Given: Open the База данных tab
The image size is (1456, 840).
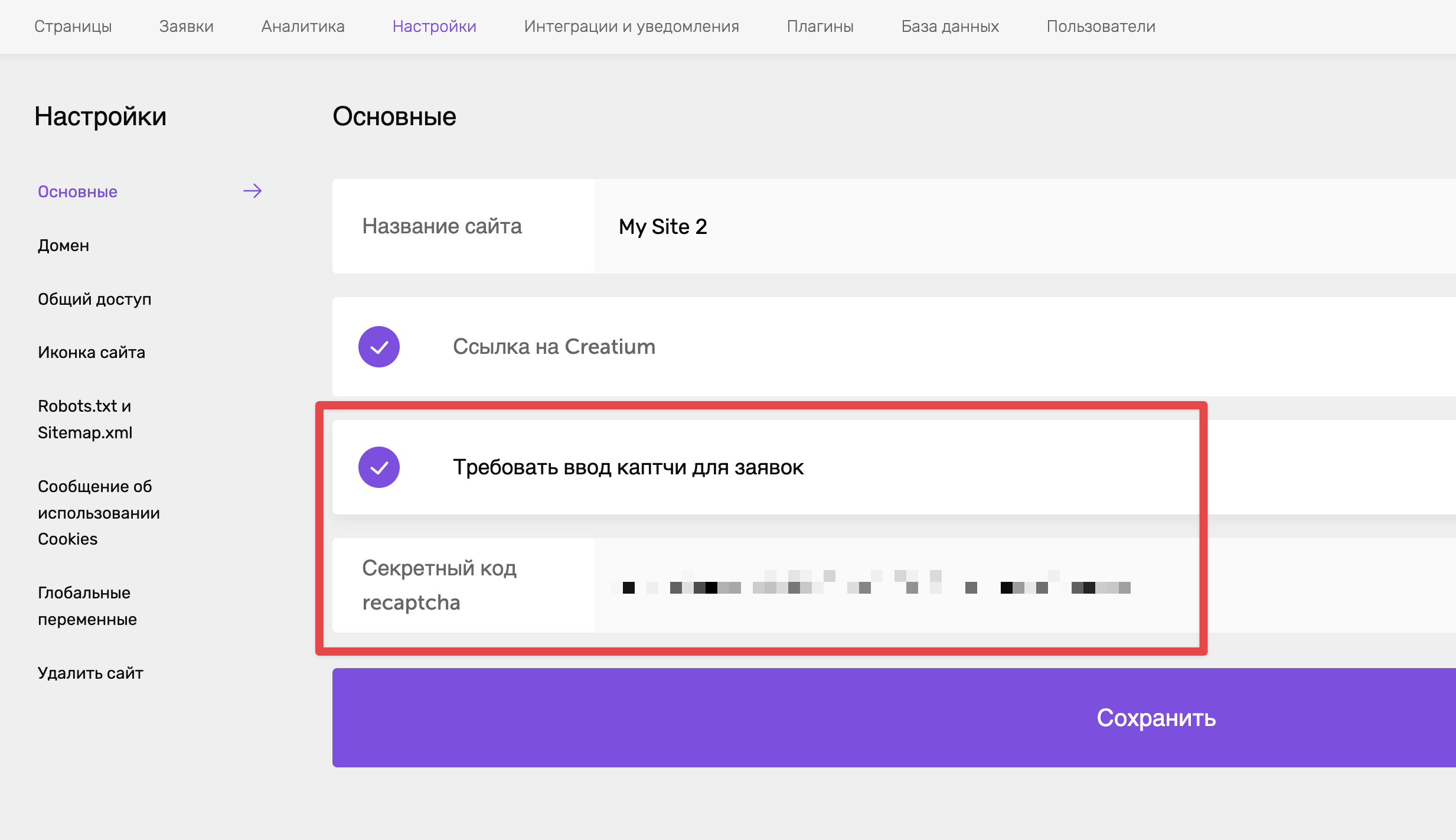Looking at the screenshot, I should tap(950, 27).
